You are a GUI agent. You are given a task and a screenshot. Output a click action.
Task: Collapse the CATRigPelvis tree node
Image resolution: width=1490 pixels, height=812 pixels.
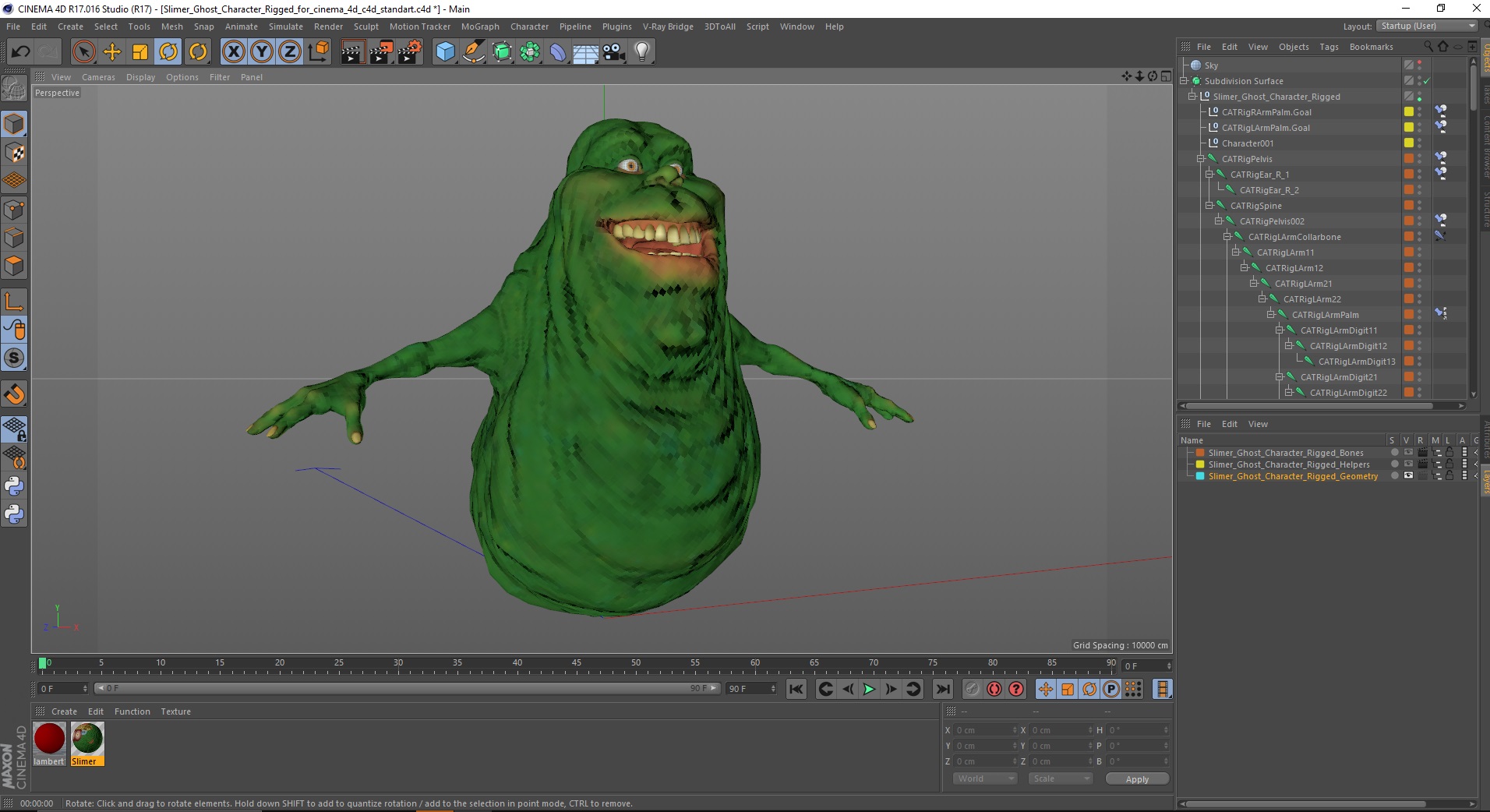[1201, 158]
